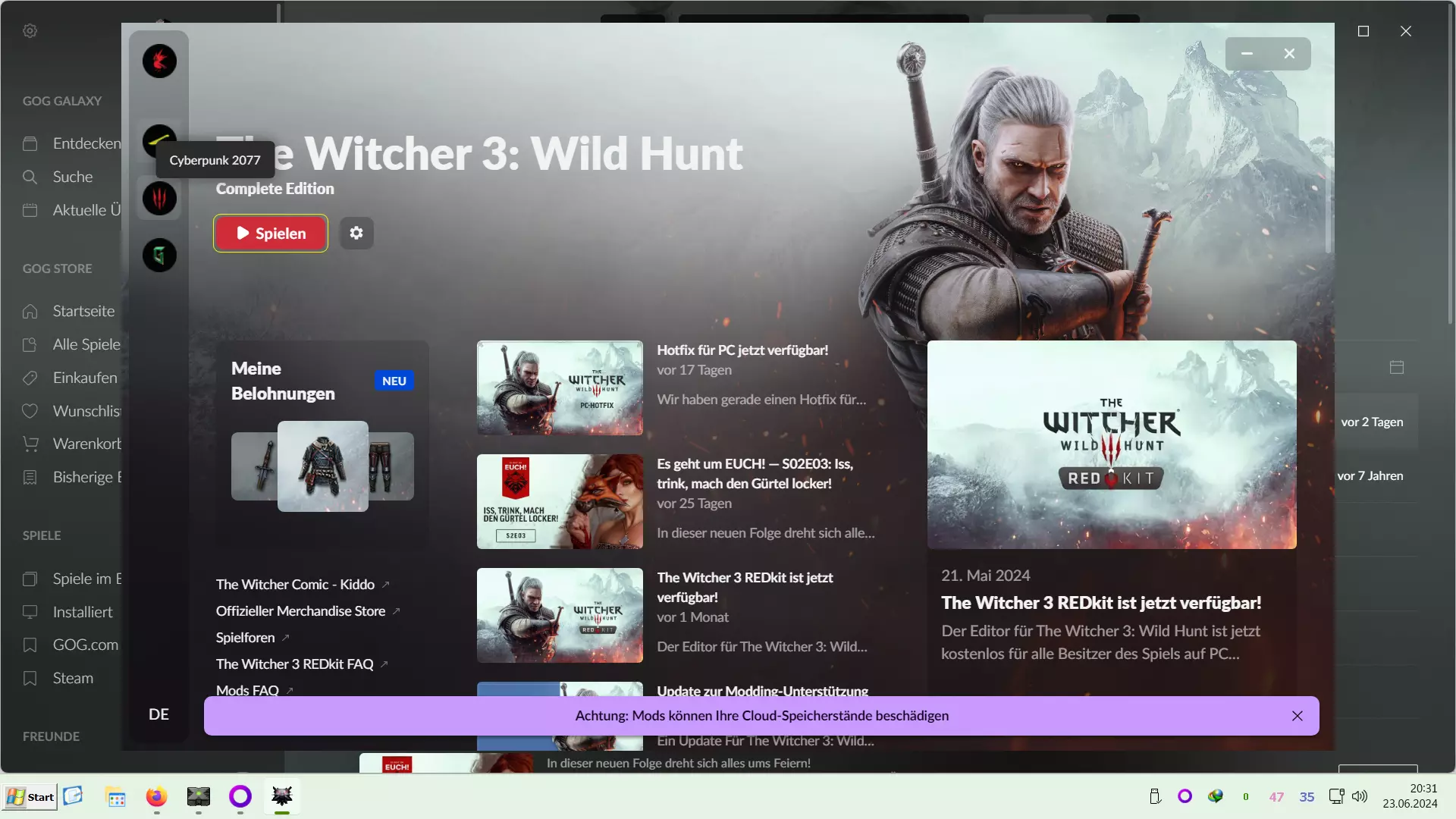Click the Warenkorb cart icon
The height and width of the screenshot is (819, 1456).
(30, 444)
